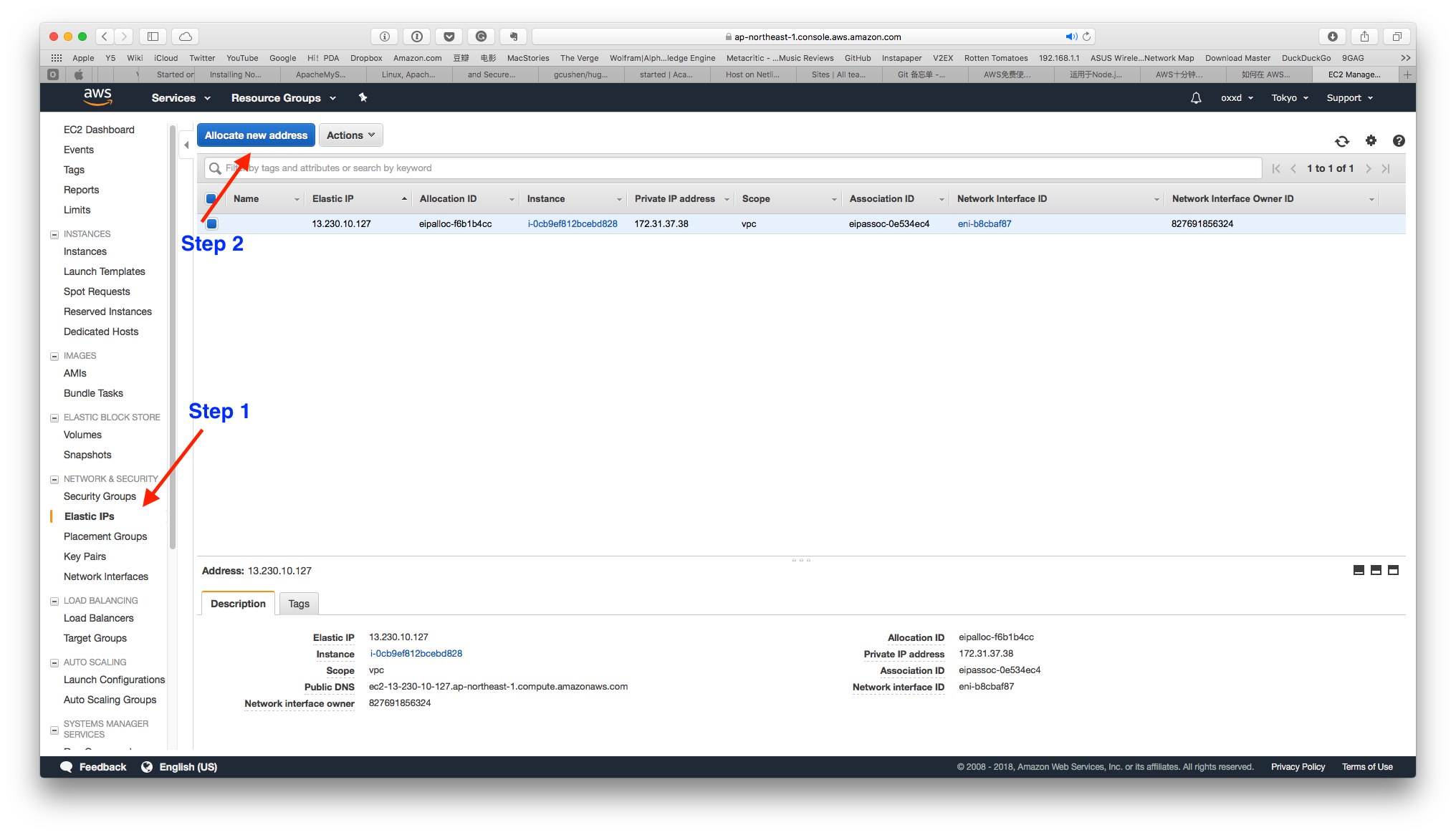Open Security Groups in sidebar
Viewport: 1456px width, 835px height.
coord(100,496)
